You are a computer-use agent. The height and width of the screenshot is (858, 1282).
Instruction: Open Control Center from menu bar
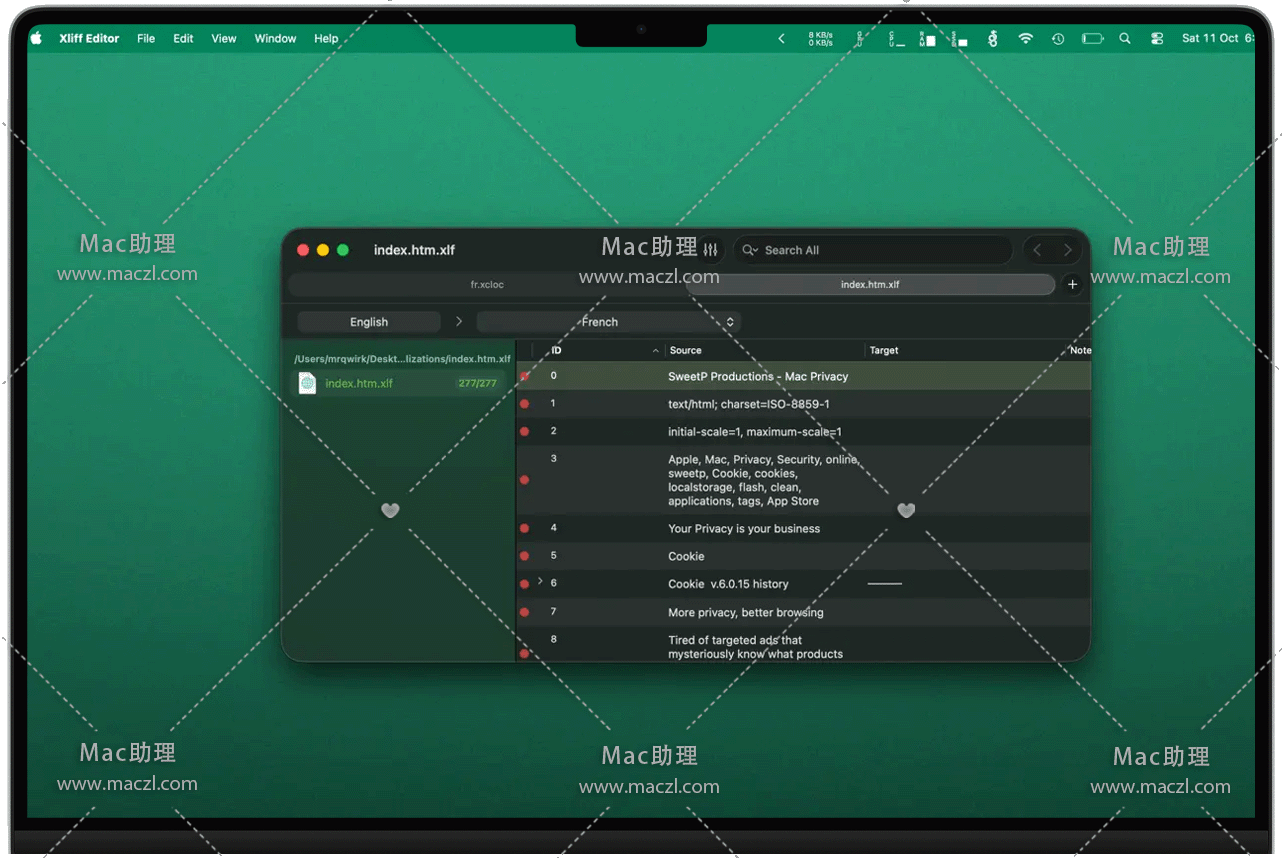click(x=1157, y=38)
